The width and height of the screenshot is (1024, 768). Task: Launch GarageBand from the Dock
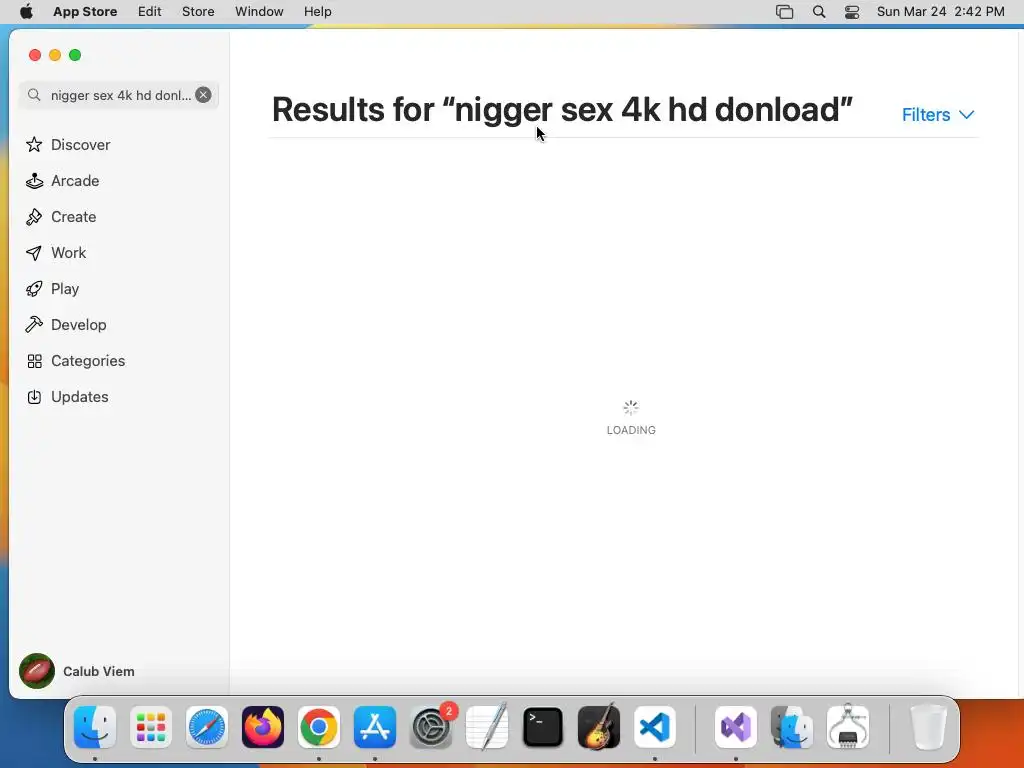pos(599,727)
